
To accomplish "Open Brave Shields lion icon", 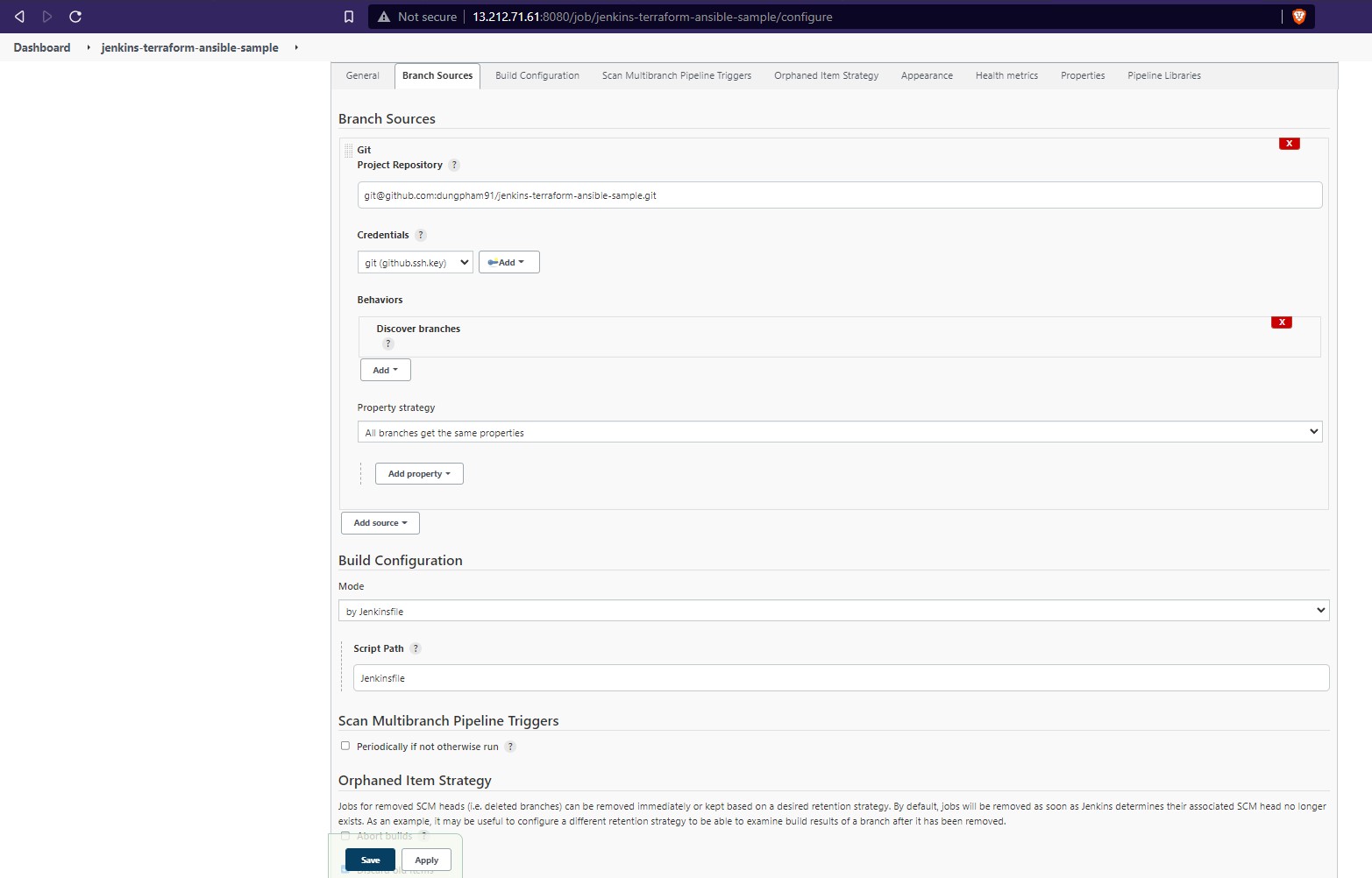I will pos(1299,17).
